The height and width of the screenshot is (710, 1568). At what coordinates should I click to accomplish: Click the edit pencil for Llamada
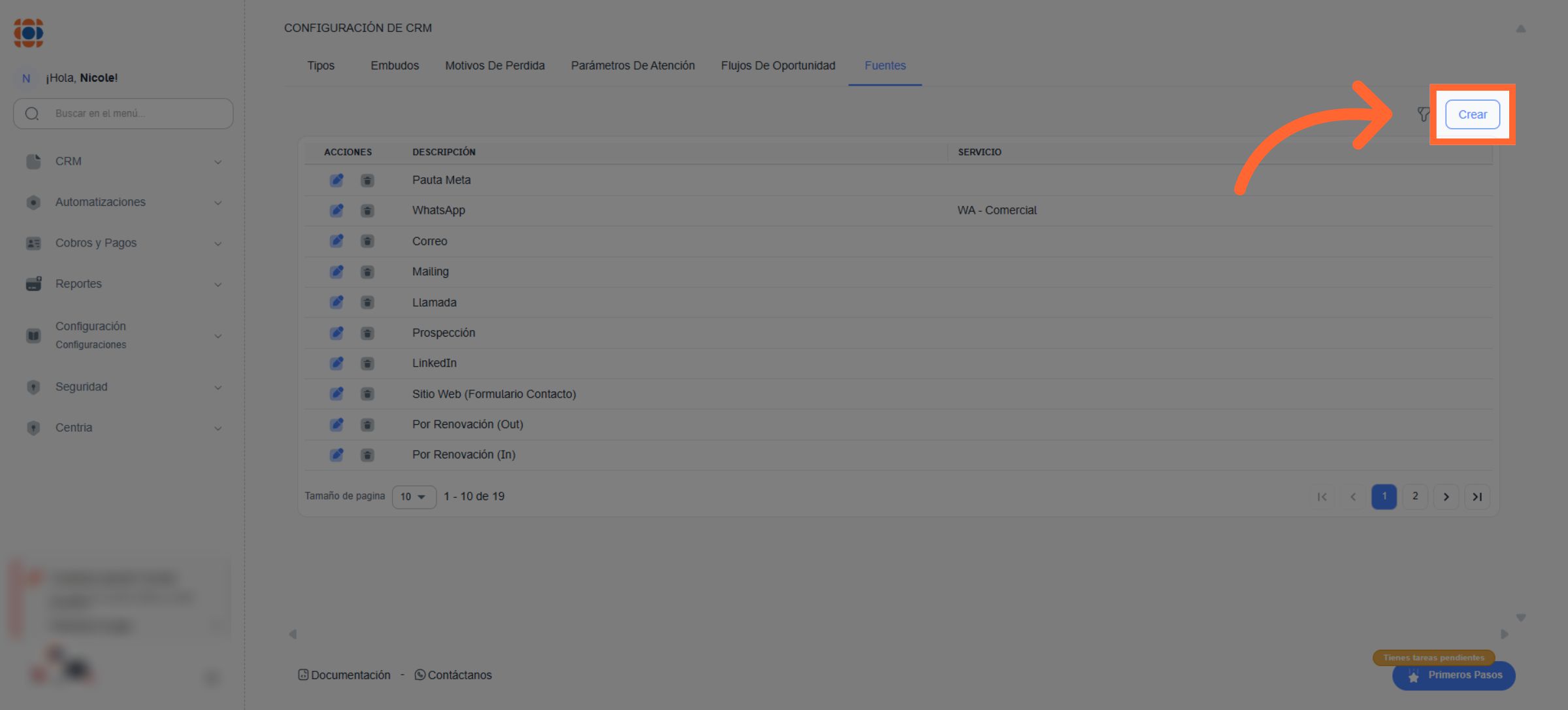[336, 302]
